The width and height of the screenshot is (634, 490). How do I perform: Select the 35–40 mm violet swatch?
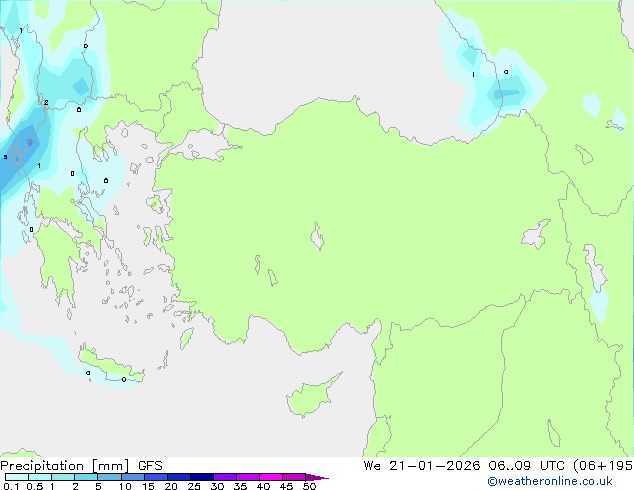tap(248, 477)
